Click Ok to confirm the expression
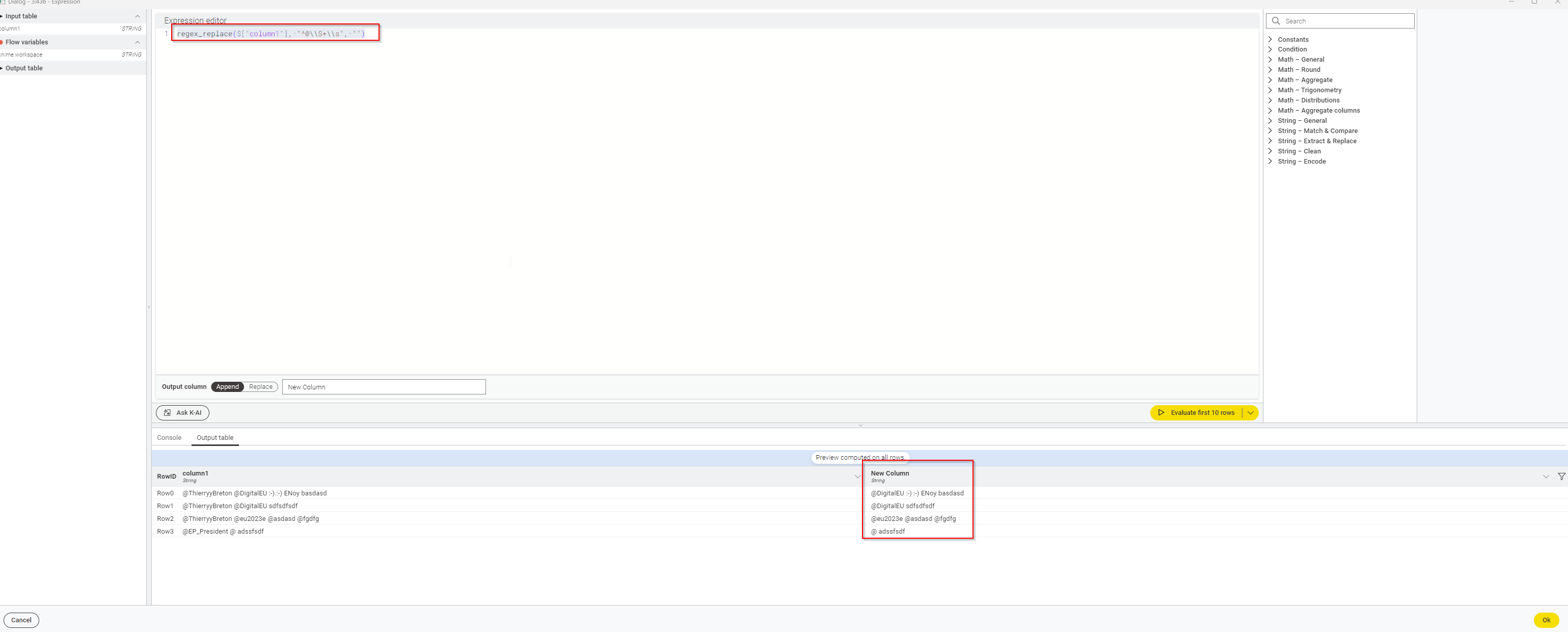Image resolution: width=1568 pixels, height=632 pixels. (x=1547, y=620)
